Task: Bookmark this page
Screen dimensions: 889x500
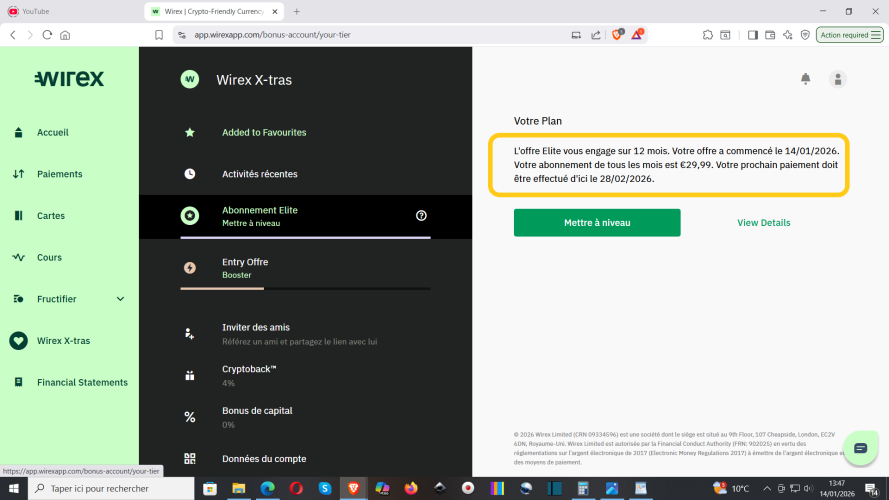Action: (159, 35)
